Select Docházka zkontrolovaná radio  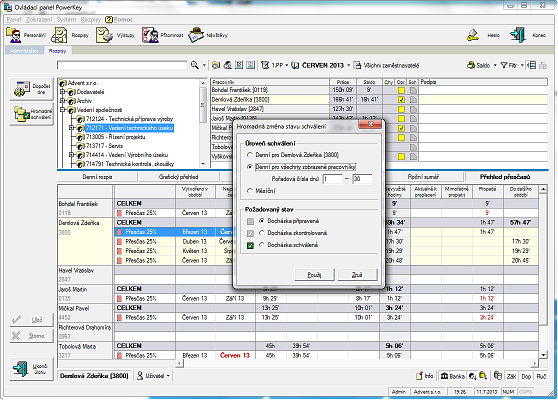[x=262, y=233]
